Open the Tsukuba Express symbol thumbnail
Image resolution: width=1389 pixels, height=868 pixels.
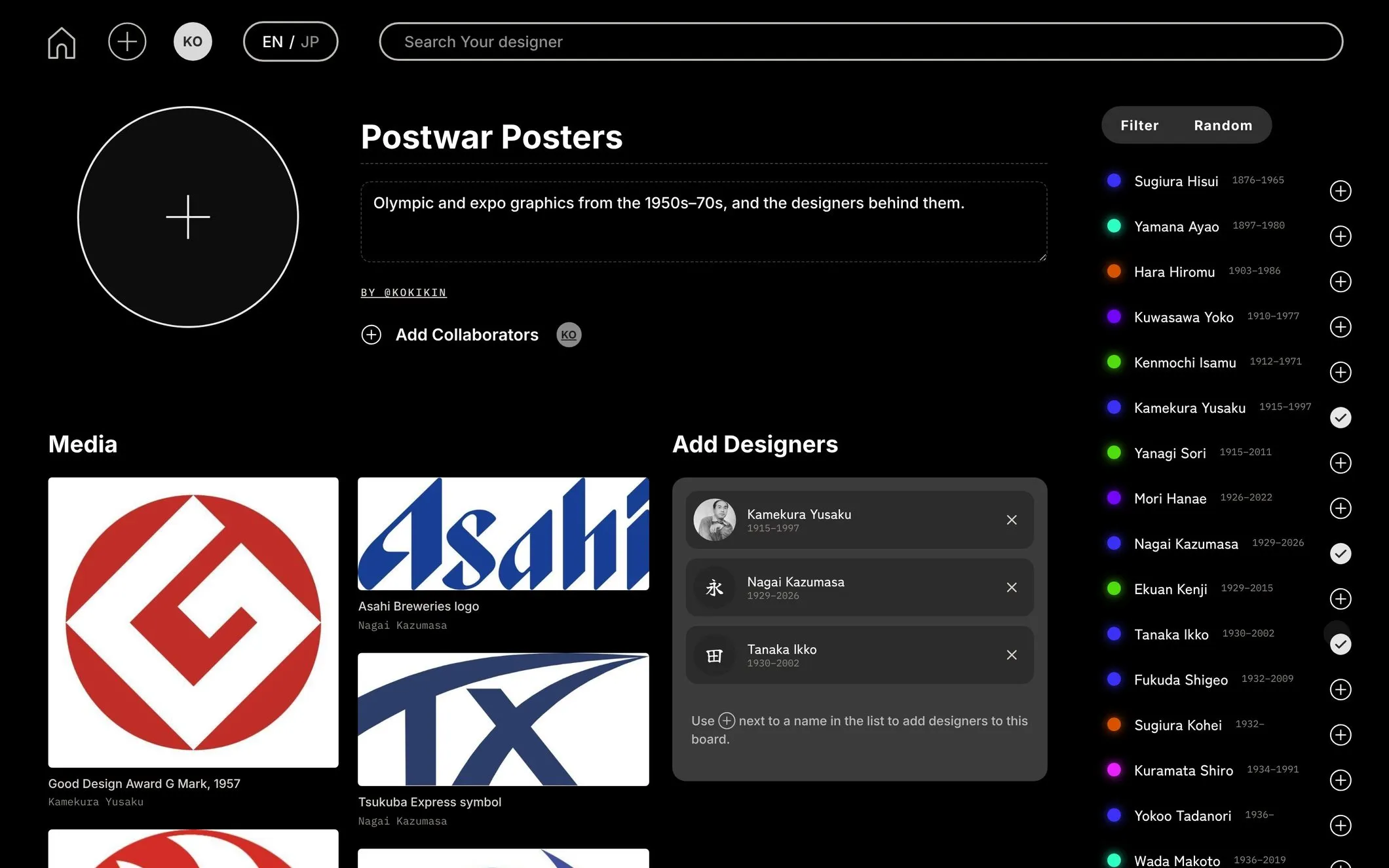coord(503,719)
